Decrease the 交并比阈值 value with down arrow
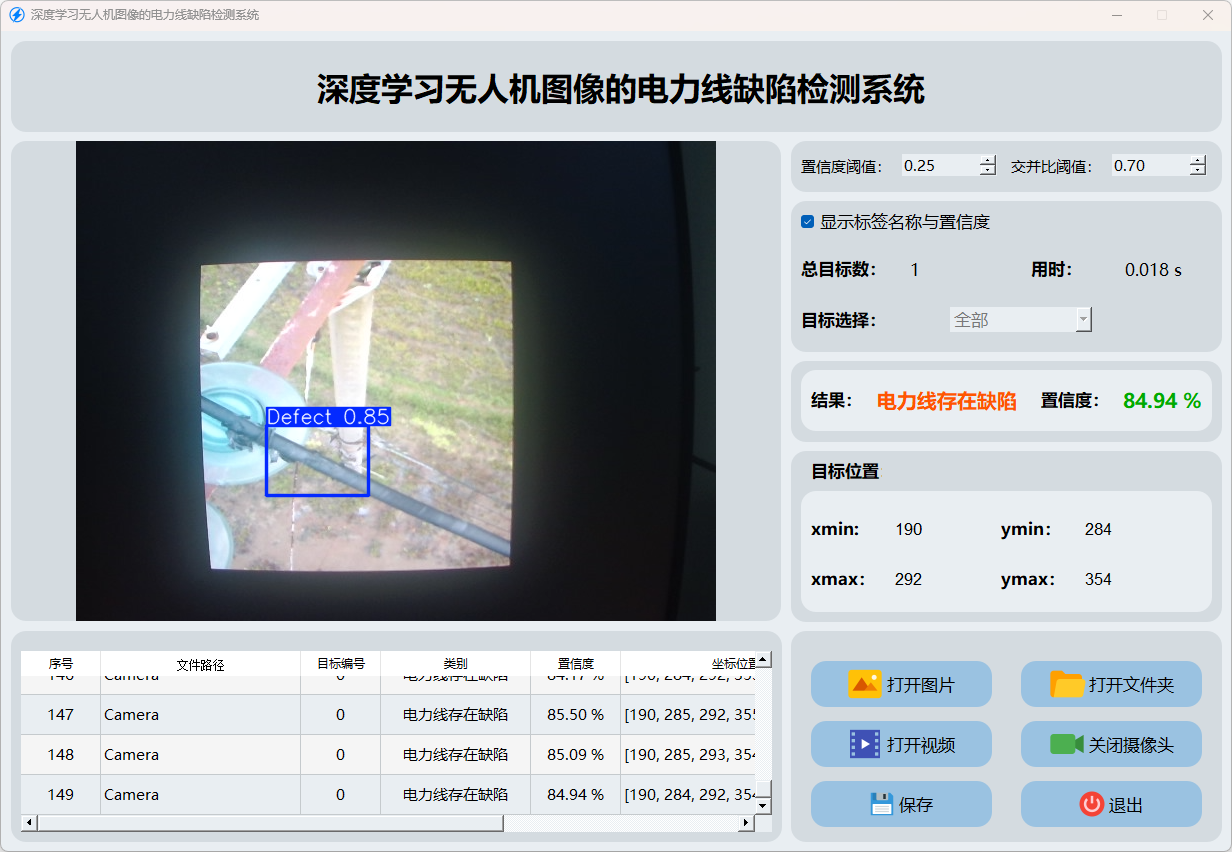Image resolution: width=1232 pixels, height=852 pixels. click(x=1198, y=171)
